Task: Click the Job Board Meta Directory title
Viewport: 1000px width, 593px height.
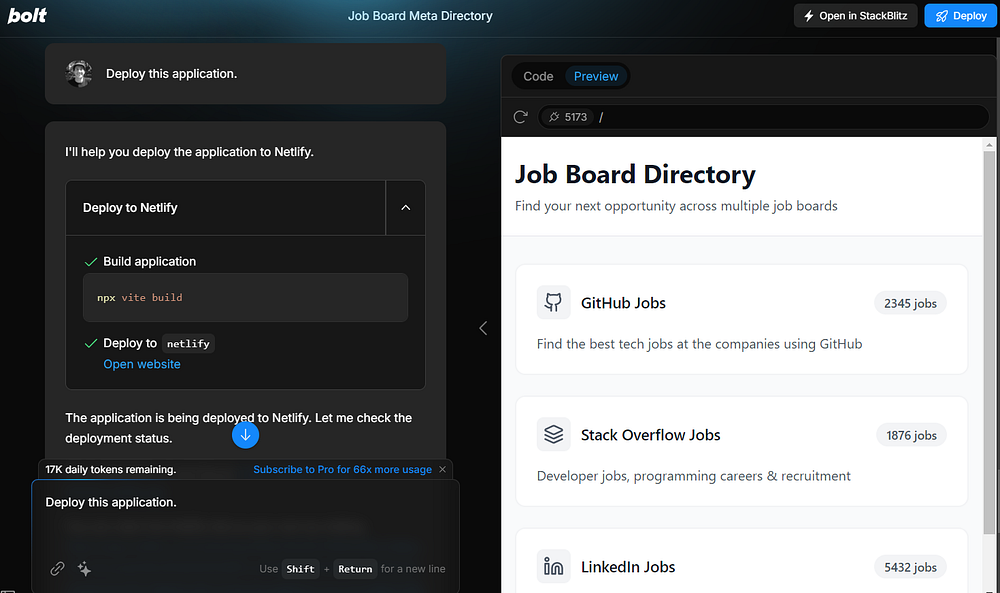Action: tap(420, 16)
